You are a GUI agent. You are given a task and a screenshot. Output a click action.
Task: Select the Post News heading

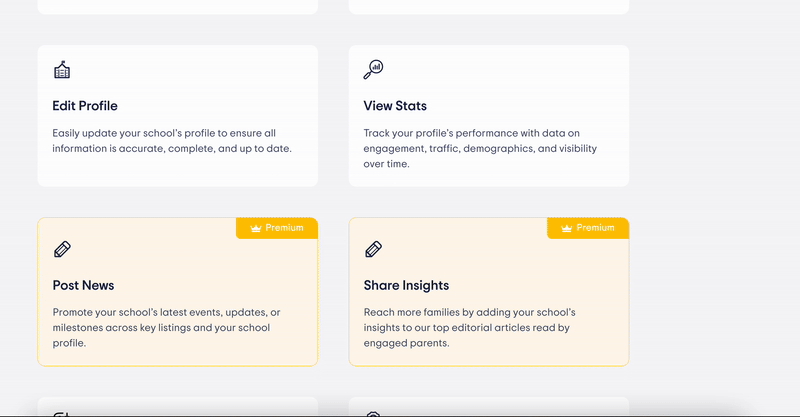(83, 285)
